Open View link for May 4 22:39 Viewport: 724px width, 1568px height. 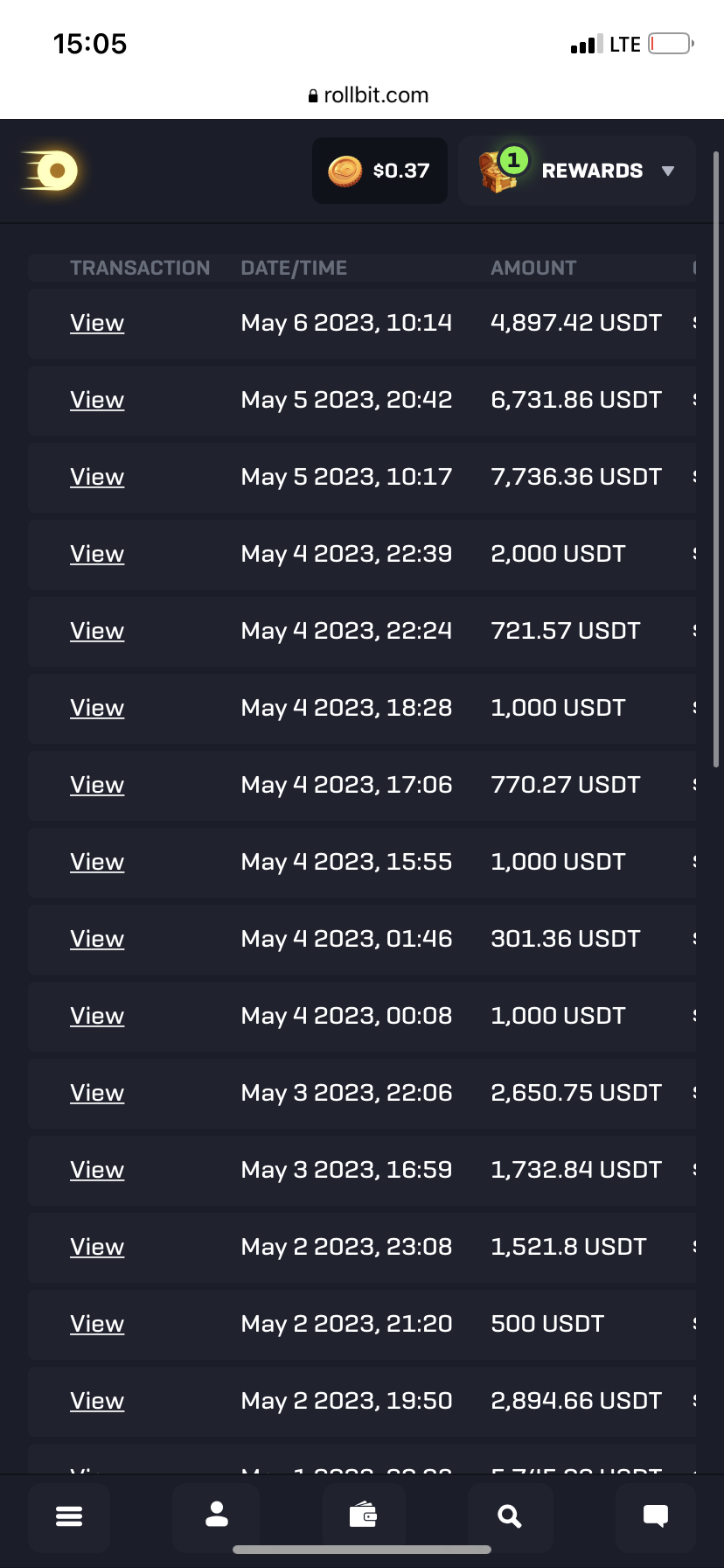(97, 554)
